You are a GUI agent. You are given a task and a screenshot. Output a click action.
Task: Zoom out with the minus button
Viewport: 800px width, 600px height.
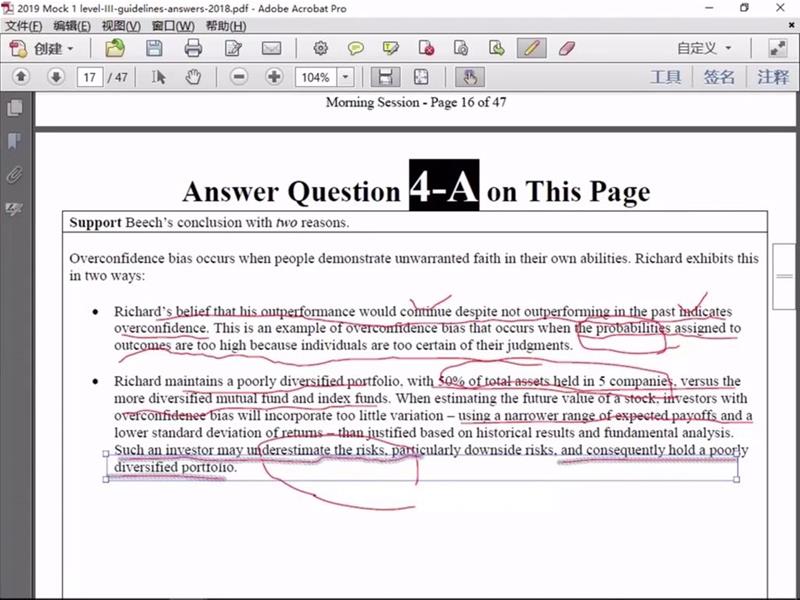point(239,77)
